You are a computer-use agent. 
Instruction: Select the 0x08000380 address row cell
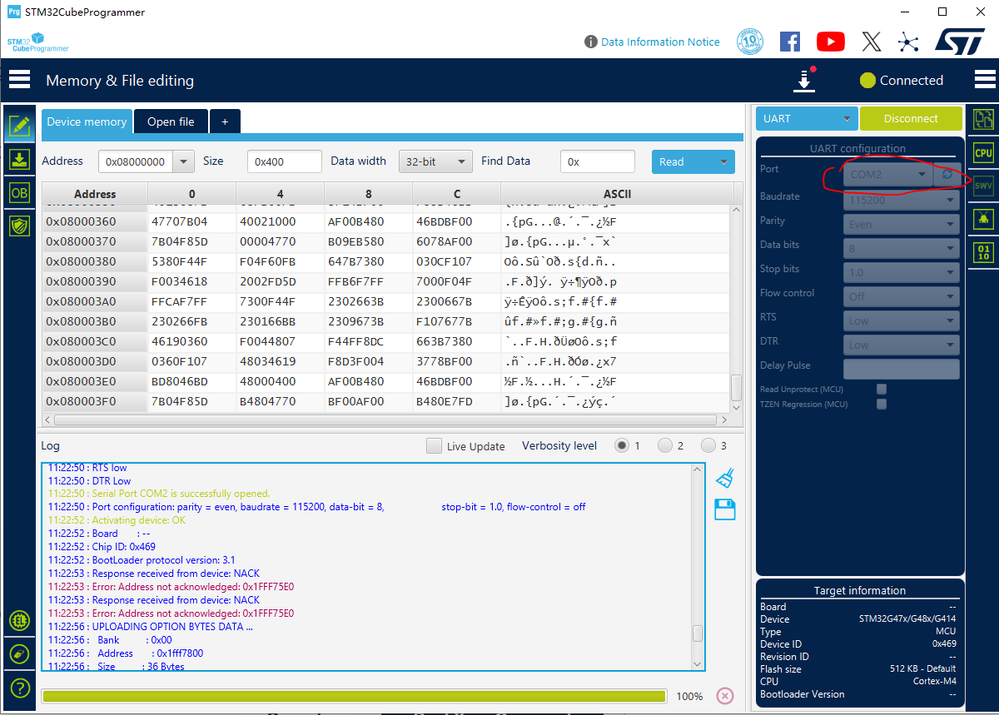coord(95,261)
